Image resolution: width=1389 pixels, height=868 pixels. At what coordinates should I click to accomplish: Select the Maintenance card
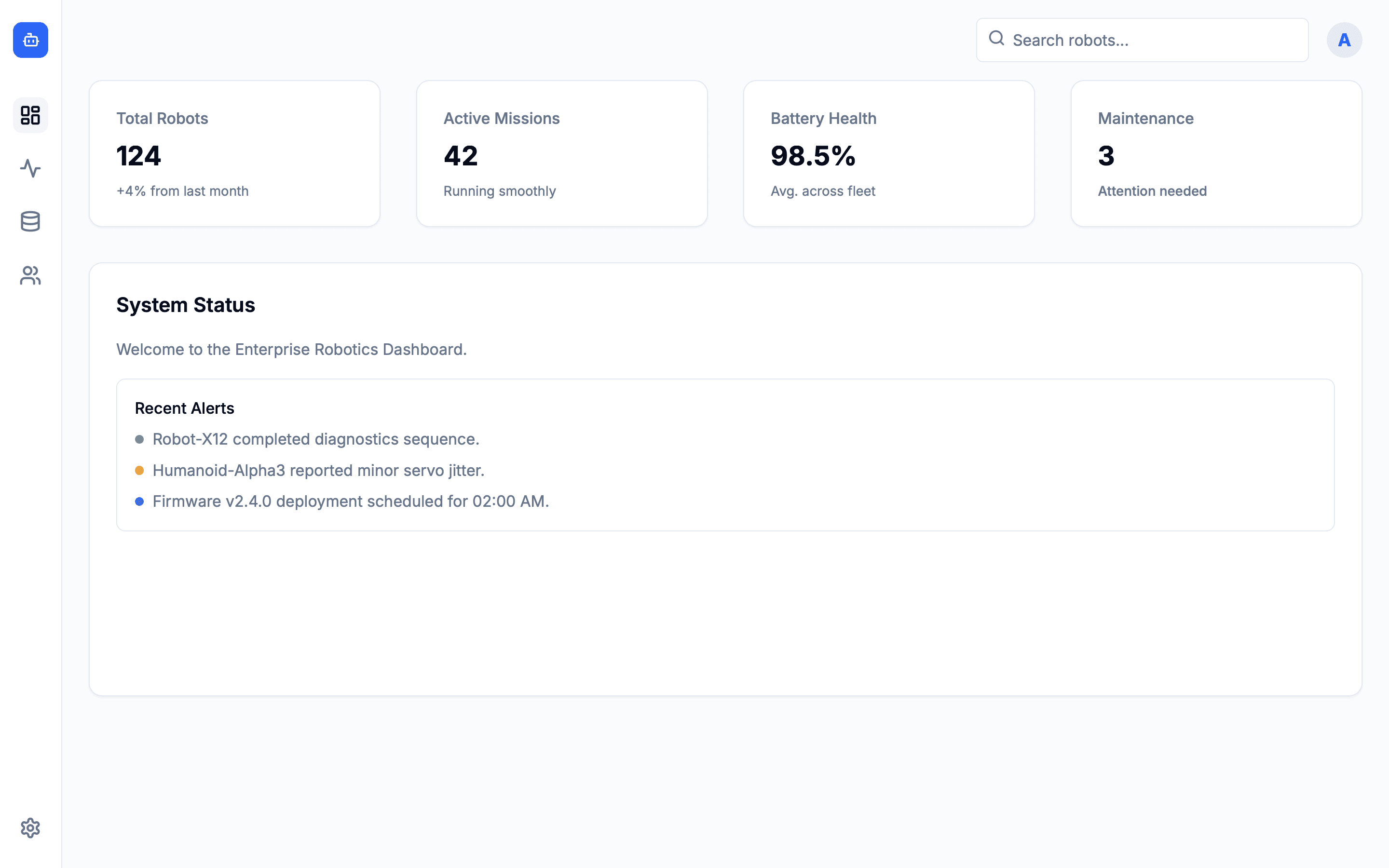click(1216, 153)
